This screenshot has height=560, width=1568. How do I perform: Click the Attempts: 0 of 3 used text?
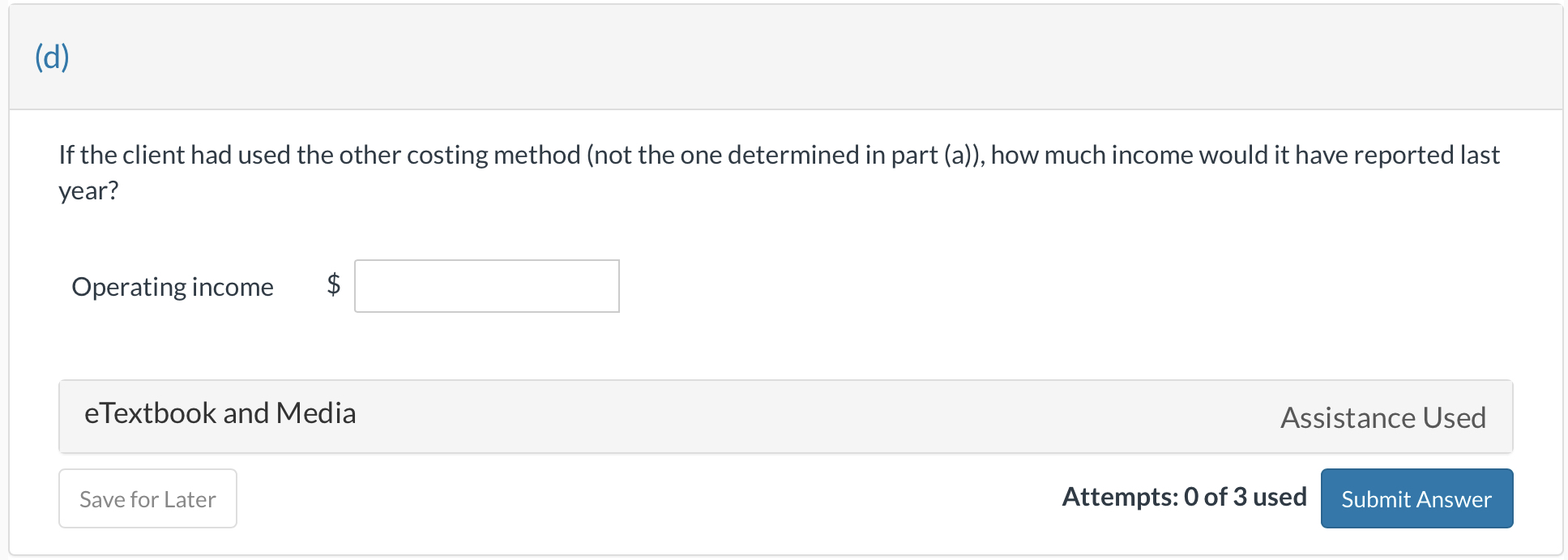1184,497
